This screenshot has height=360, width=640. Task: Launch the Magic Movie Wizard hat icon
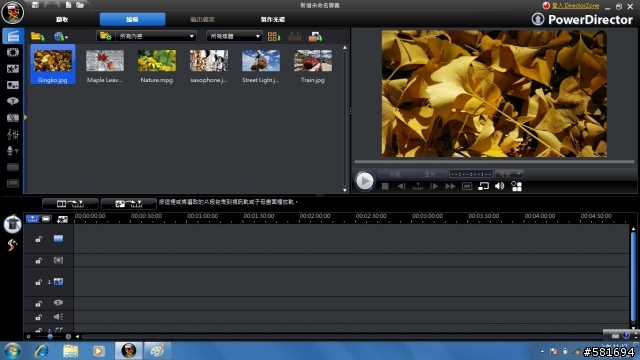(x=13, y=224)
